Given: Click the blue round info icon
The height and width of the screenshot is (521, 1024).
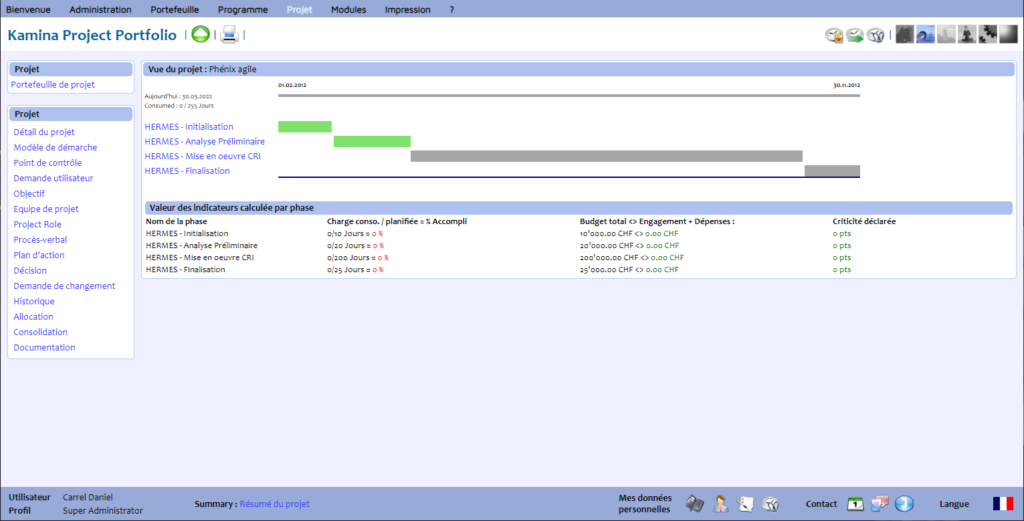Looking at the screenshot, I should pos(904,504).
